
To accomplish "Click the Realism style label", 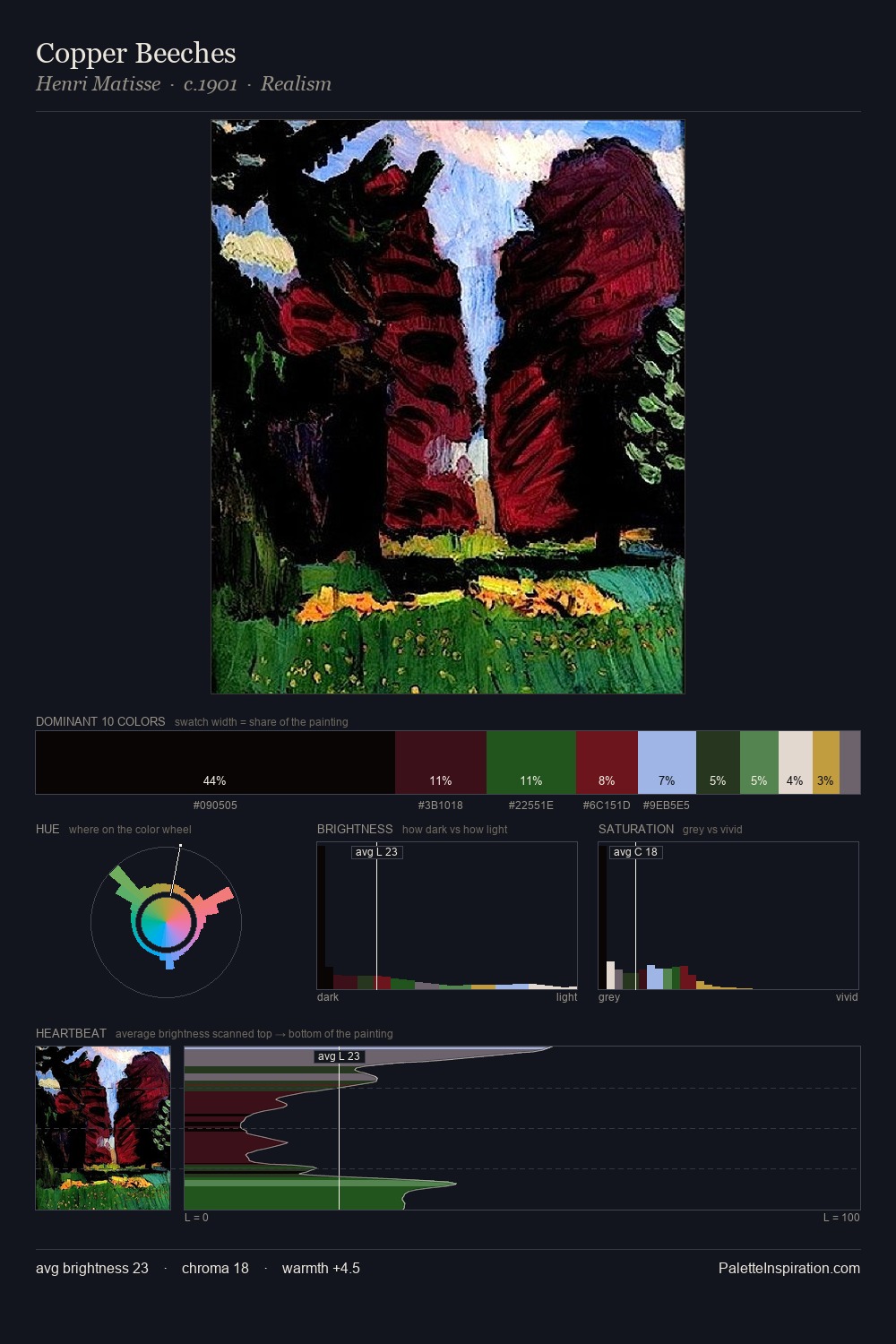I will (296, 84).
